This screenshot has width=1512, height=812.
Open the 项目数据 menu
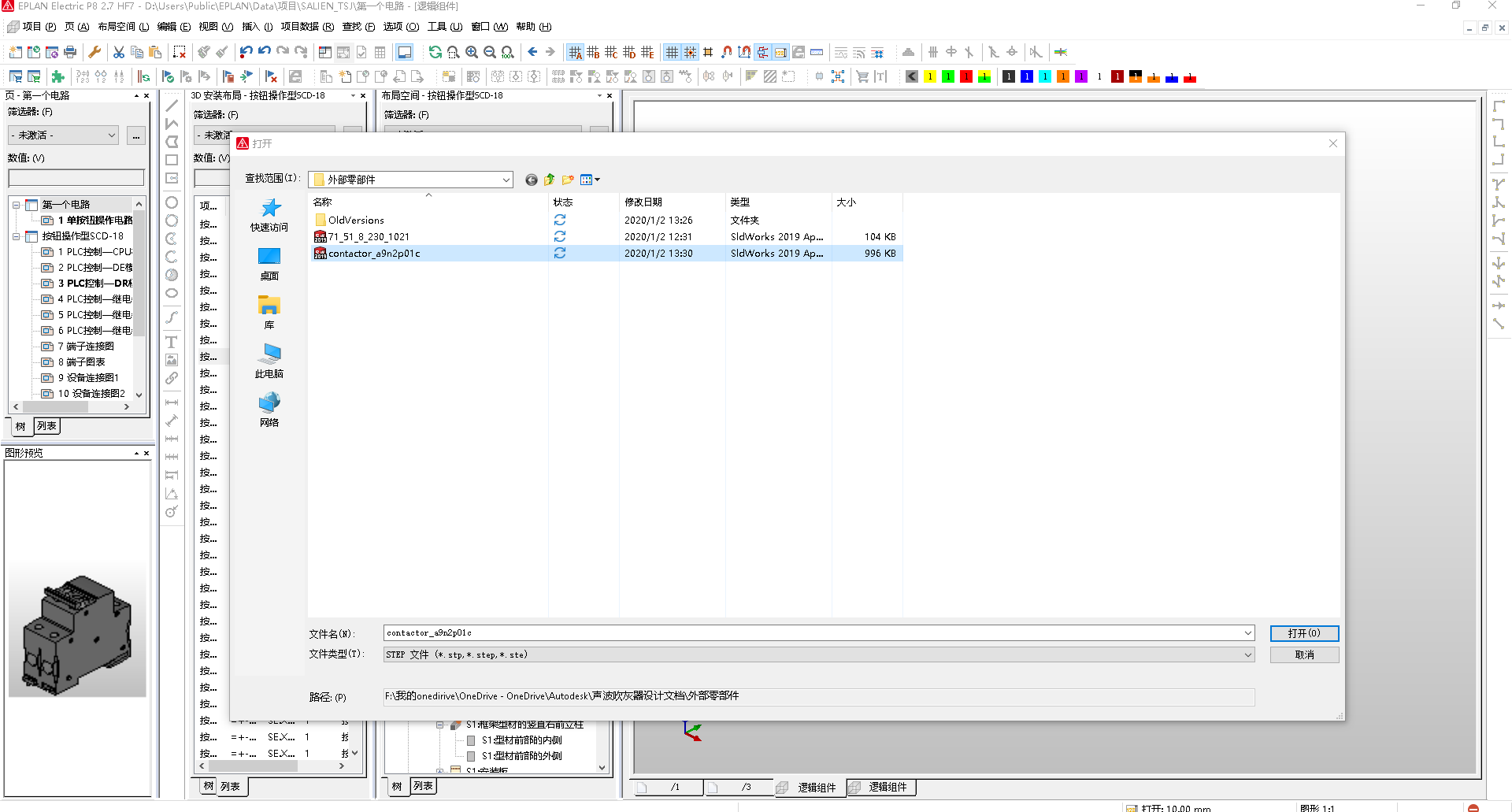[x=306, y=27]
